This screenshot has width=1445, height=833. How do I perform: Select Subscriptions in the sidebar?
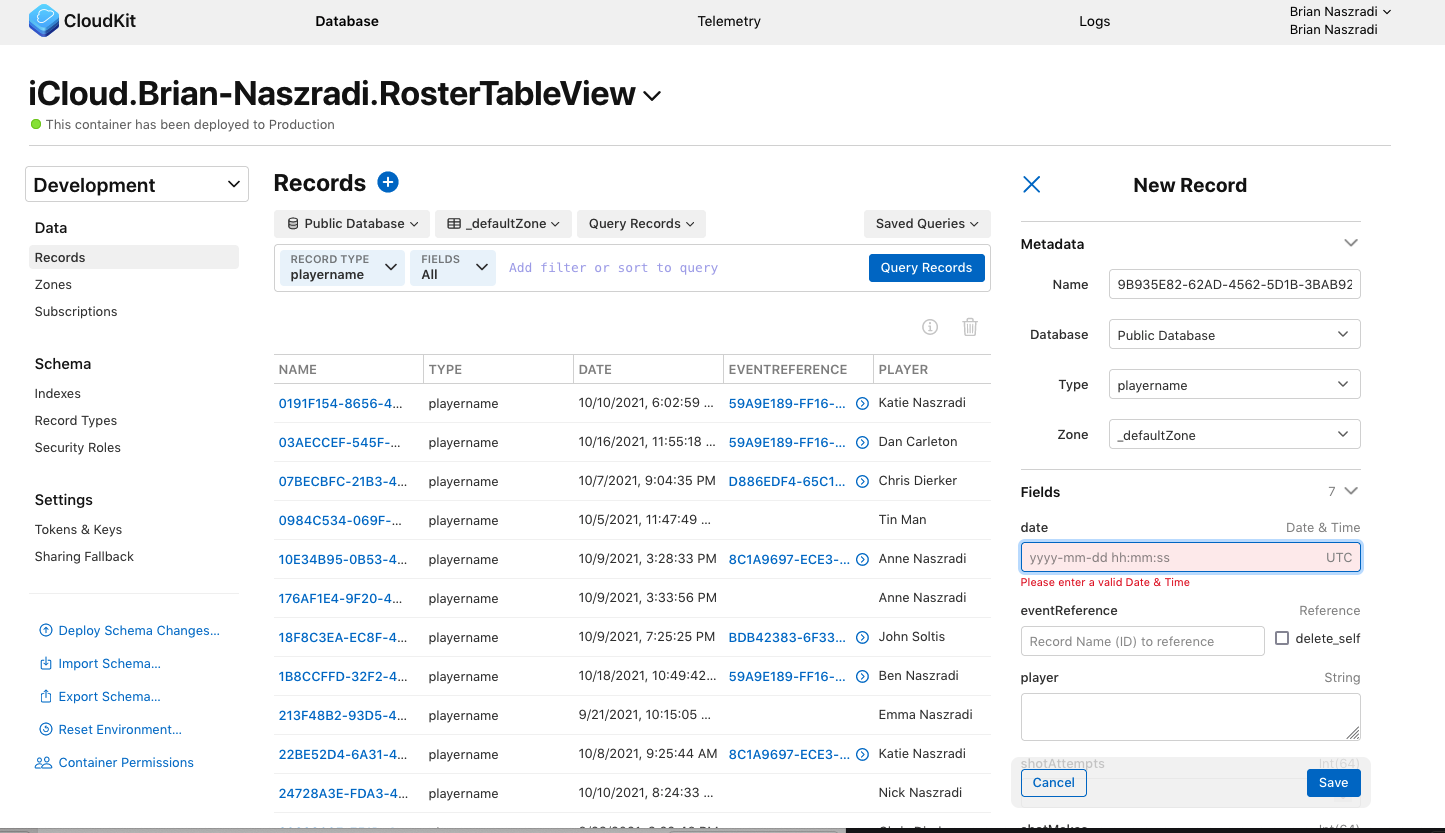[76, 311]
